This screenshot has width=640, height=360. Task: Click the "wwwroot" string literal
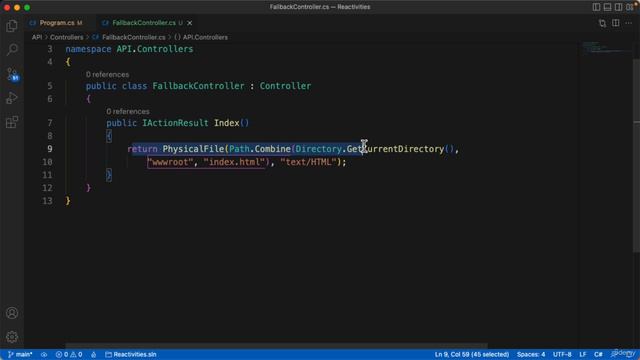click(x=170, y=162)
